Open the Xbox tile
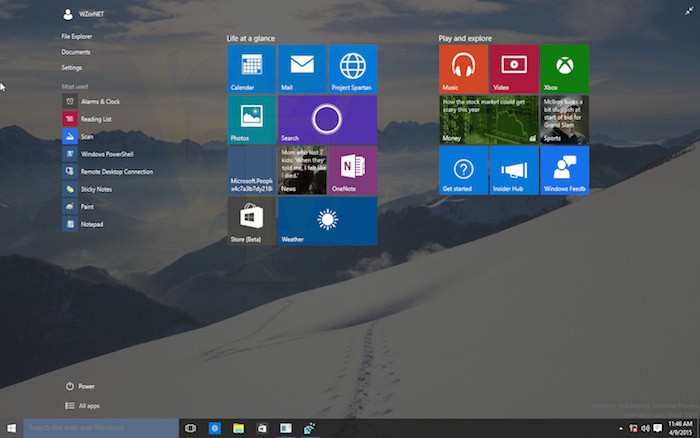Viewport: 700px width, 438px height. (564, 69)
